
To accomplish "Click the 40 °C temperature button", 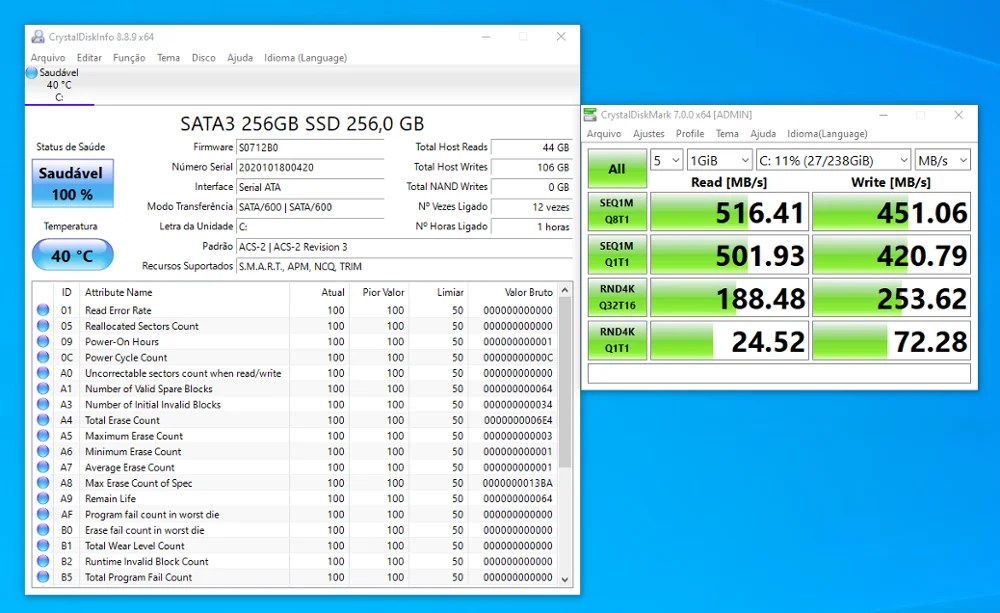I will pyautogui.click(x=73, y=255).
